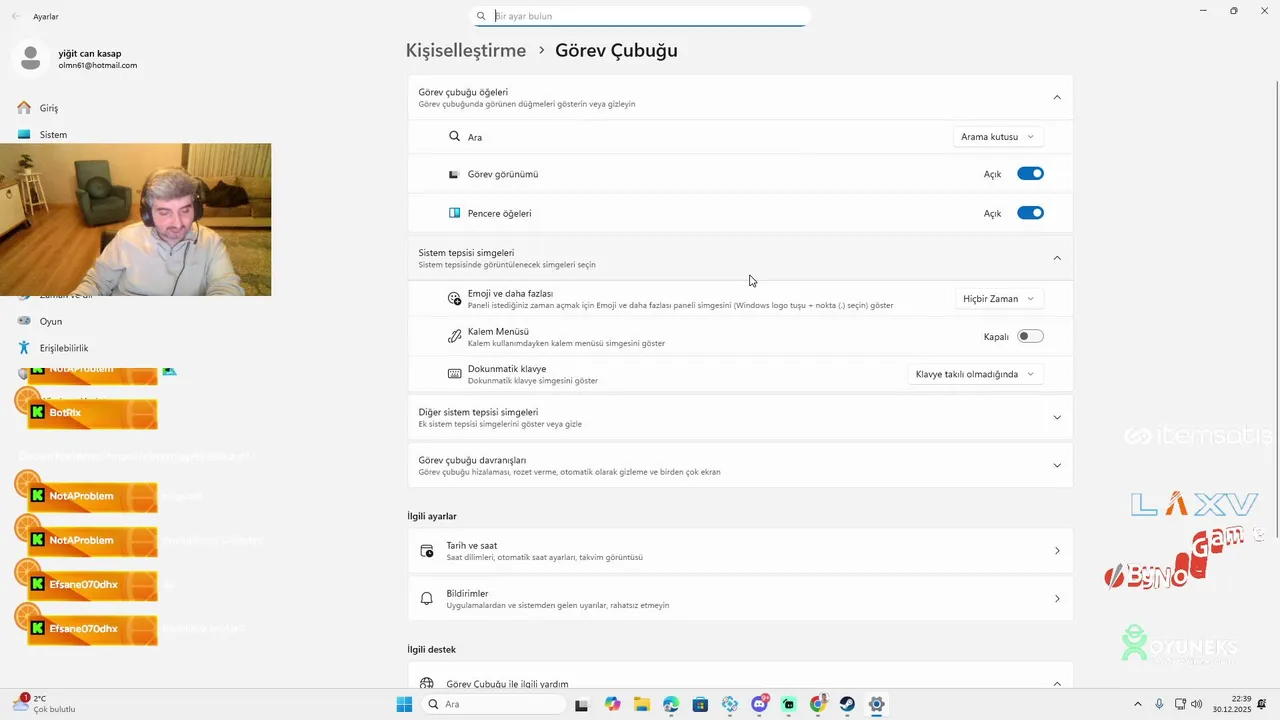Click the Kalem Menüsü pen icon
This screenshot has height=720, width=1280.
(454, 336)
